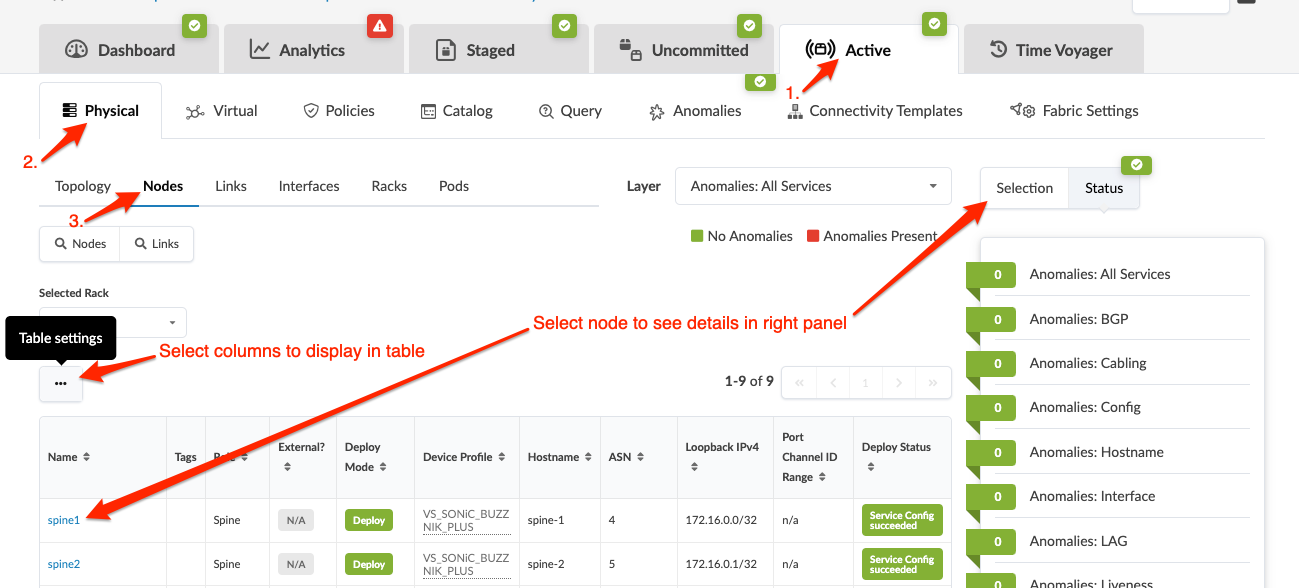Viewport: 1299px width, 588px height.
Task: Click the Virtual network graph icon
Action: pyautogui.click(x=195, y=112)
